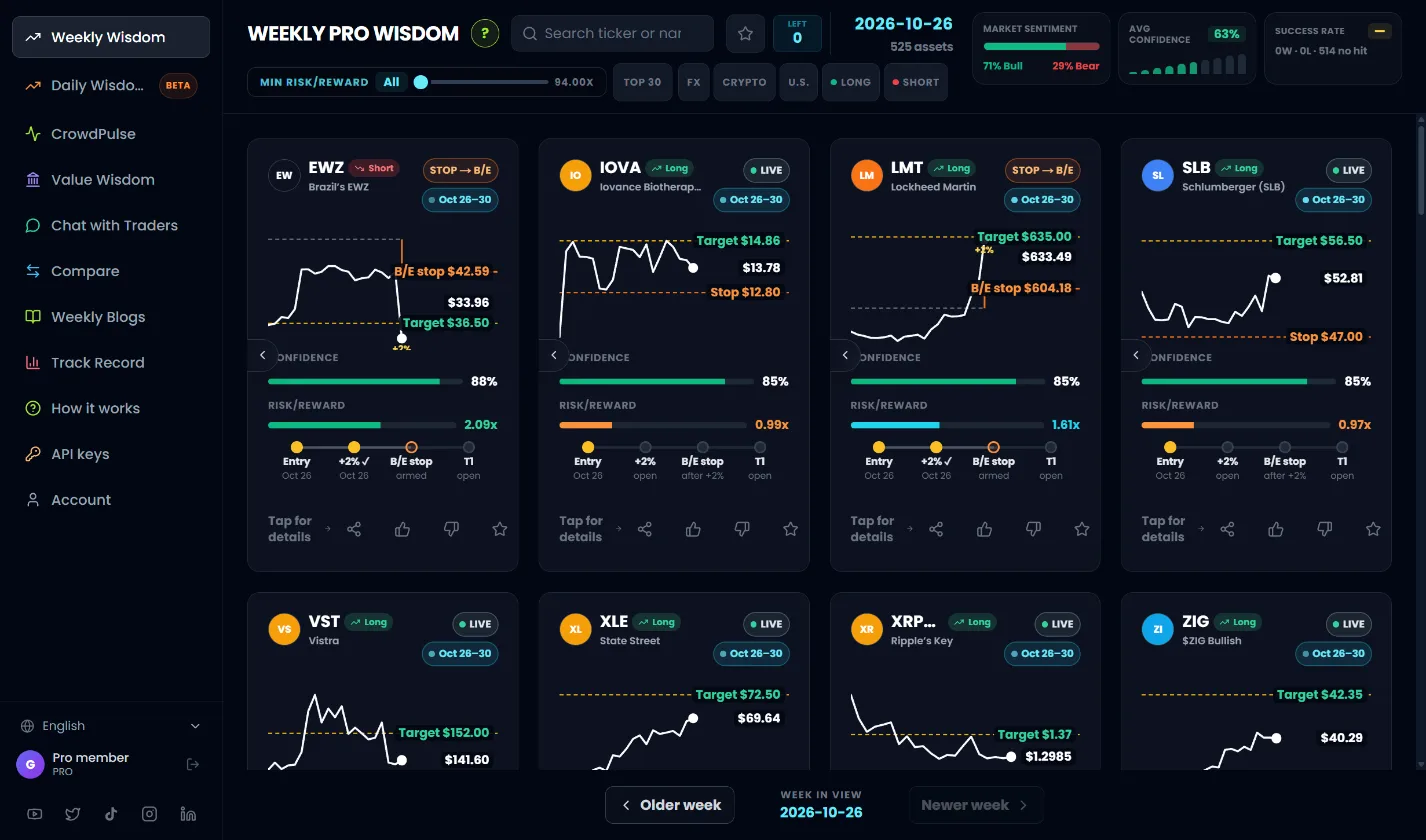This screenshot has height=840, width=1426.
Task: Open Chat with Traders
Action: point(111,225)
